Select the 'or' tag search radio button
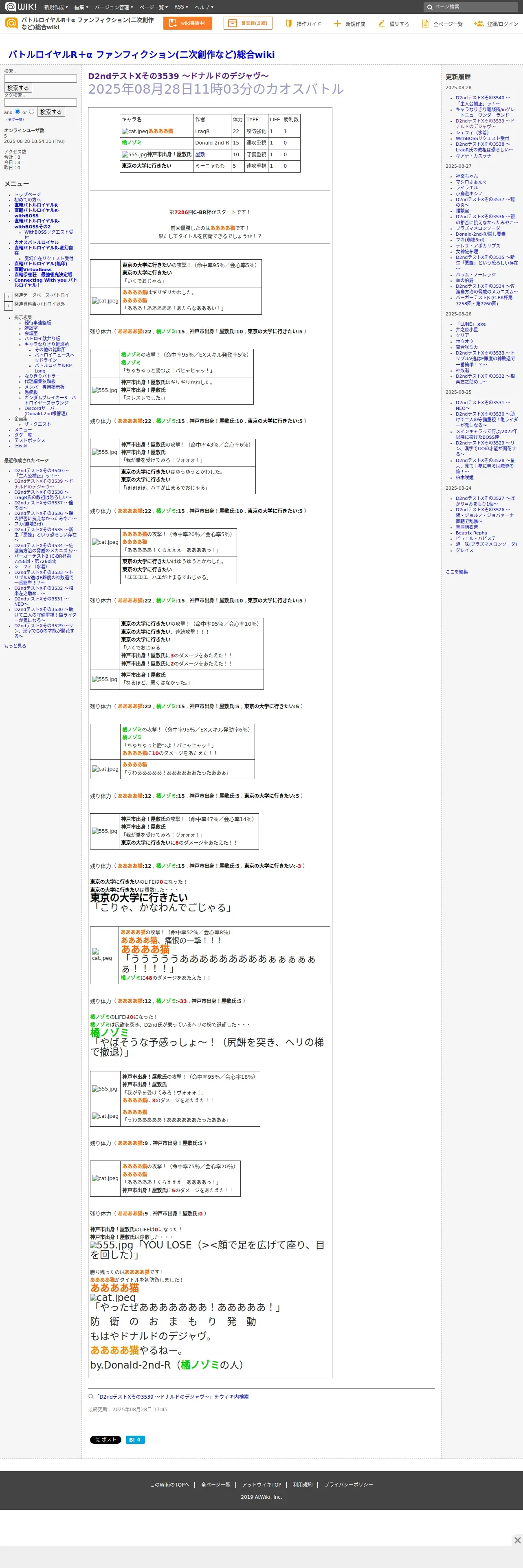Viewport: 523px width, 1568px height. [32, 112]
